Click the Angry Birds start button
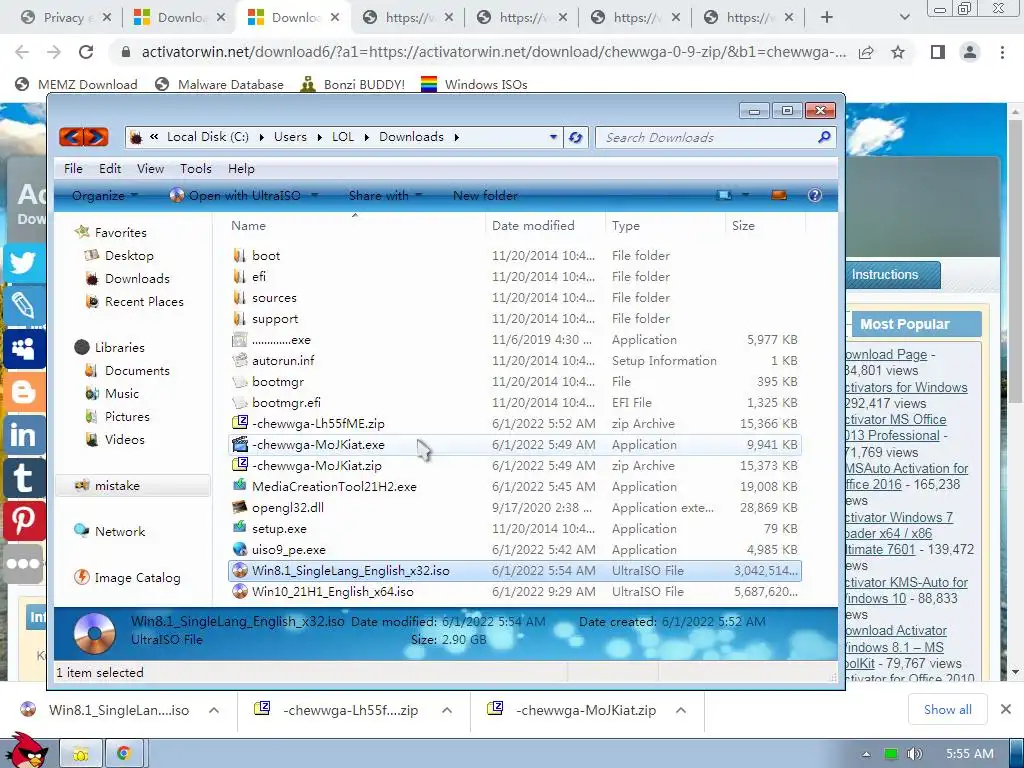 26,751
